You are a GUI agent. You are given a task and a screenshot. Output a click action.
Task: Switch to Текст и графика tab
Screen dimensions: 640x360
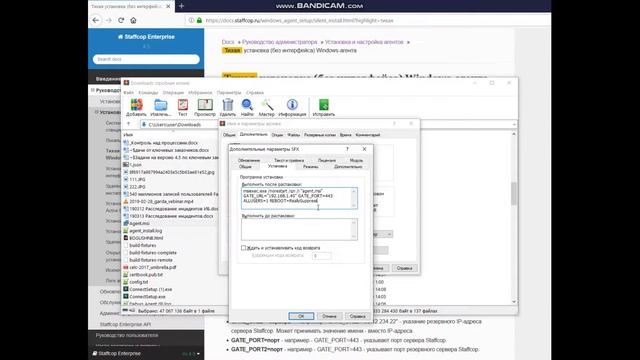(289, 160)
